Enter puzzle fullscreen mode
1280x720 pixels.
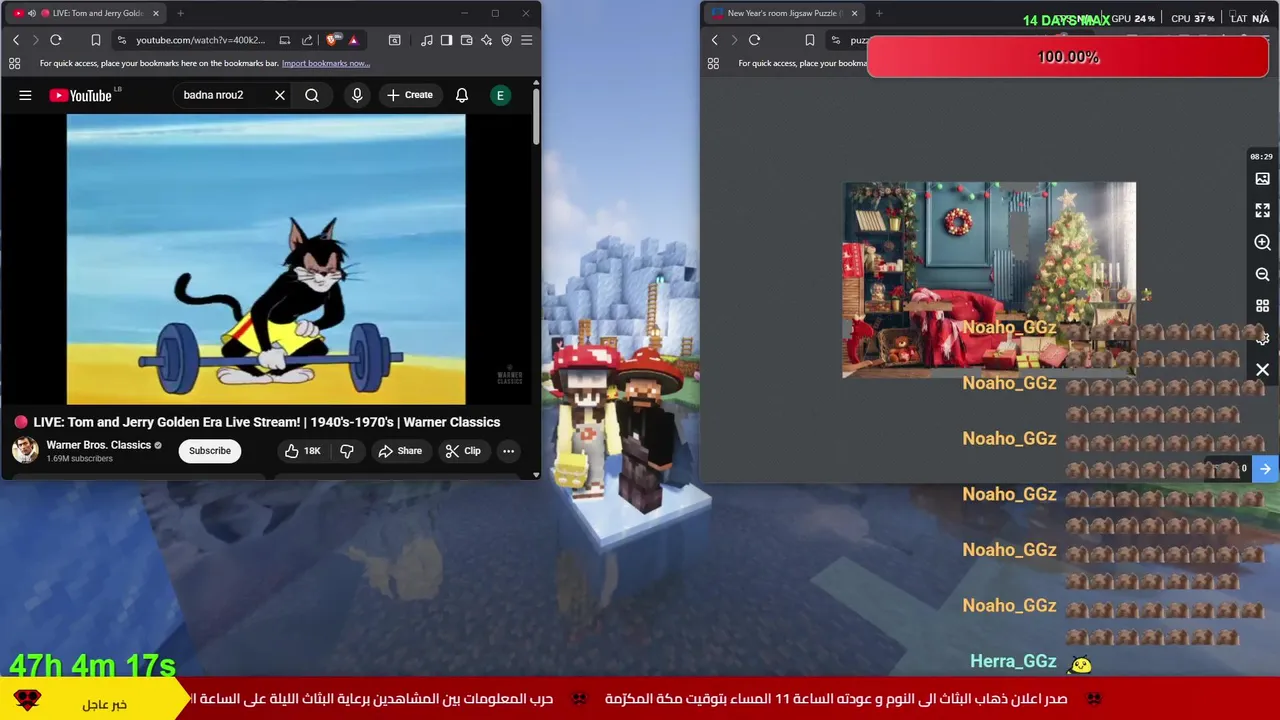(x=1262, y=211)
